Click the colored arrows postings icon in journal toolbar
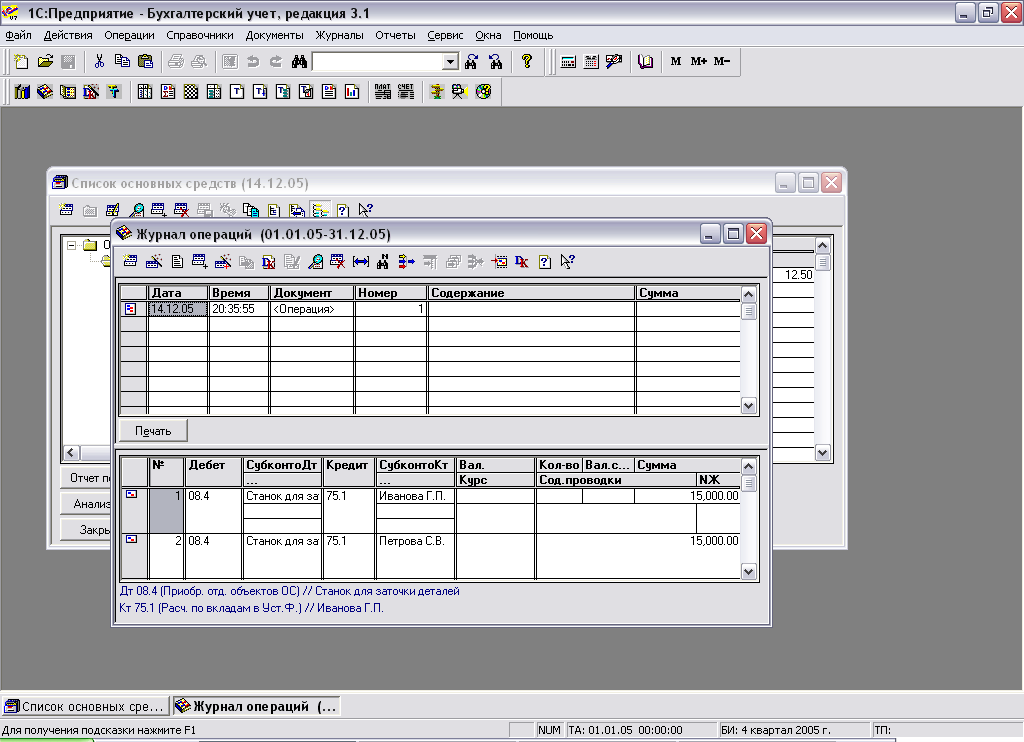The height and width of the screenshot is (742, 1024). click(x=406, y=262)
